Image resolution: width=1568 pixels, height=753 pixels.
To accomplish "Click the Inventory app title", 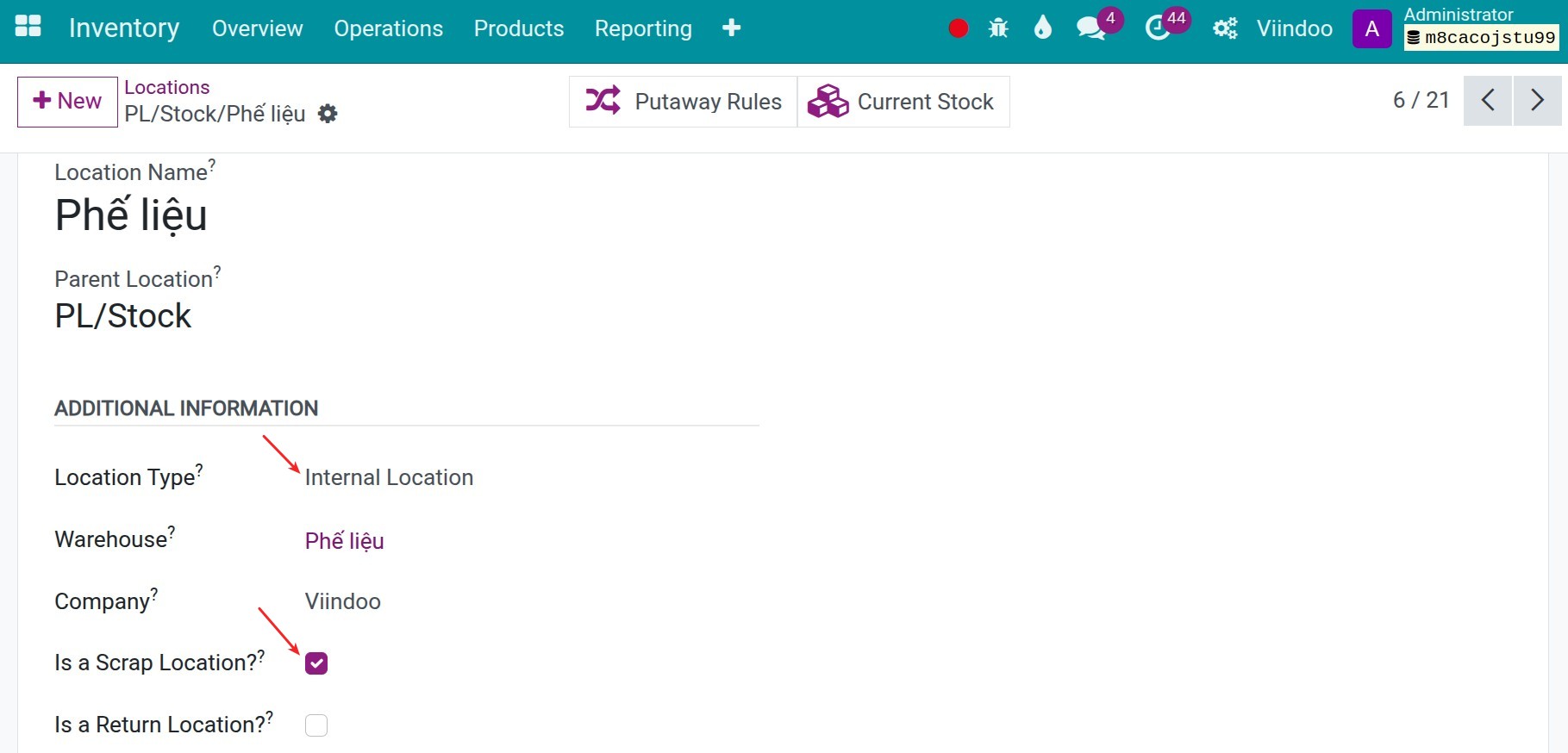I will click(x=124, y=28).
